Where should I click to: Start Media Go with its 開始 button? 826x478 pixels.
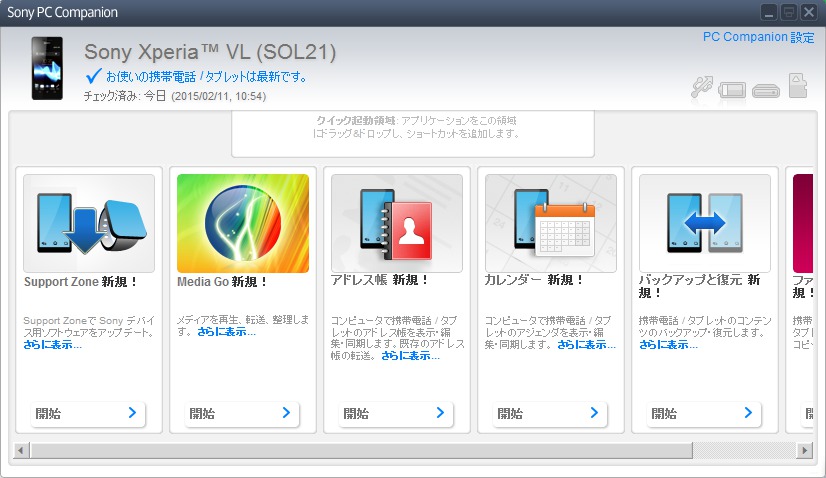241,414
